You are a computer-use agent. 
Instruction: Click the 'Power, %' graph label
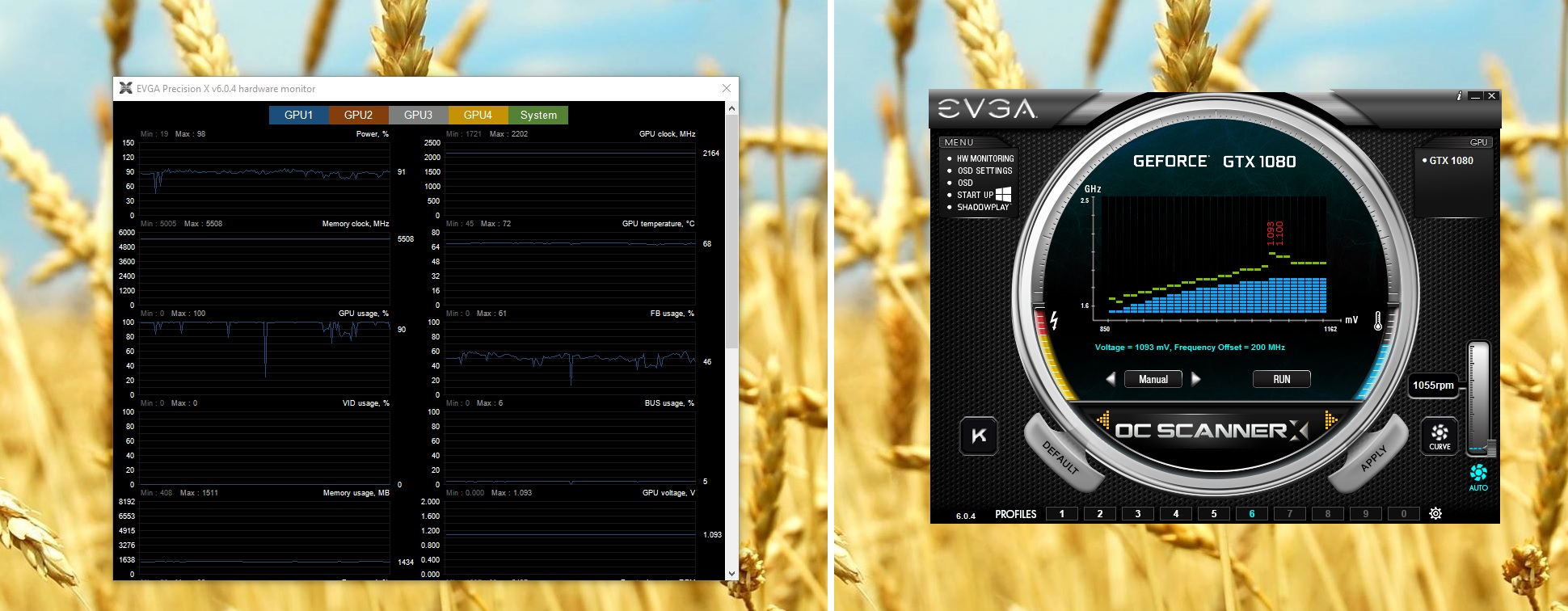[x=373, y=134]
